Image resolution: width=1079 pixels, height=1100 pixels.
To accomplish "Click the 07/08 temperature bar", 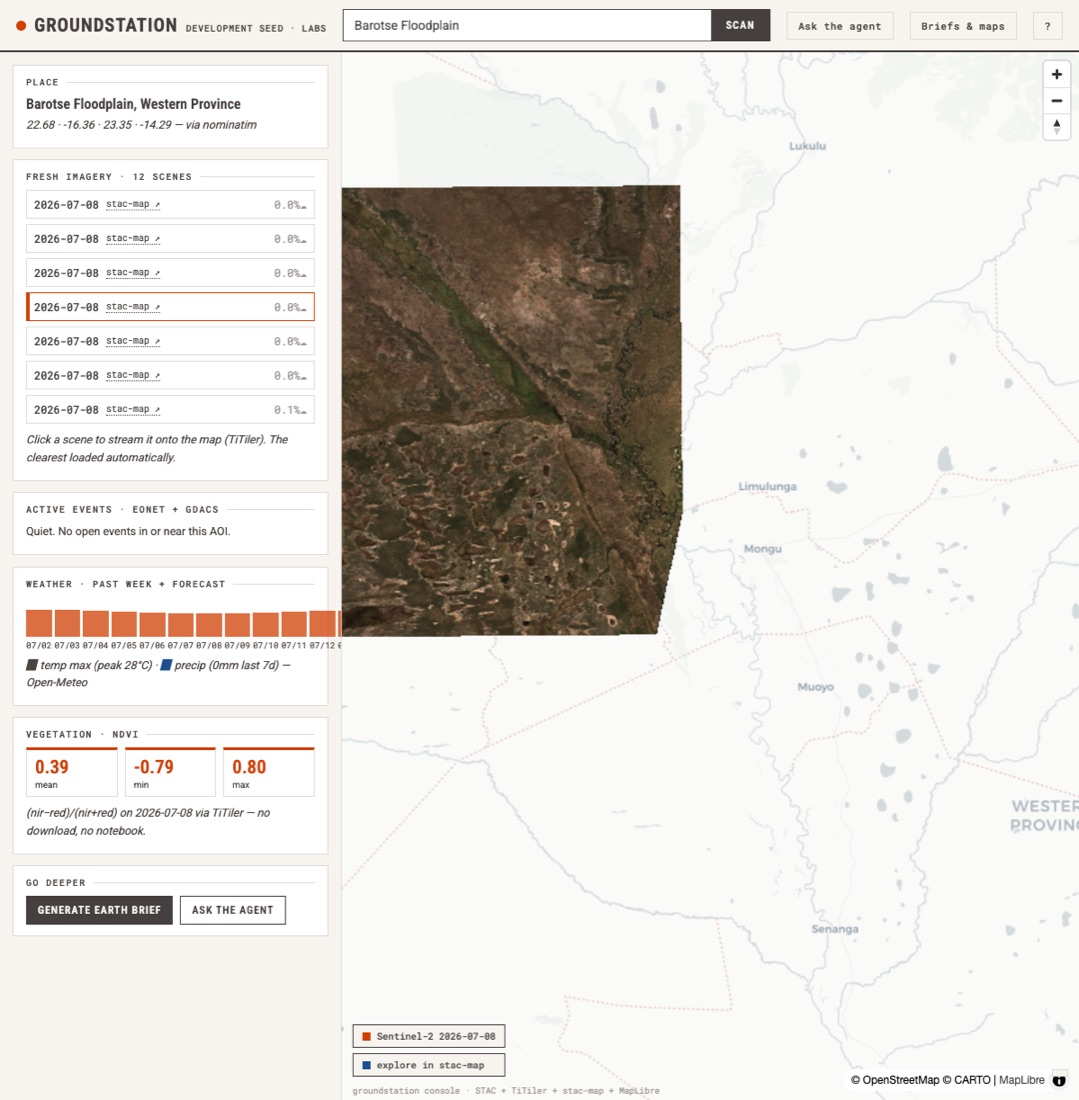I will click(209, 624).
